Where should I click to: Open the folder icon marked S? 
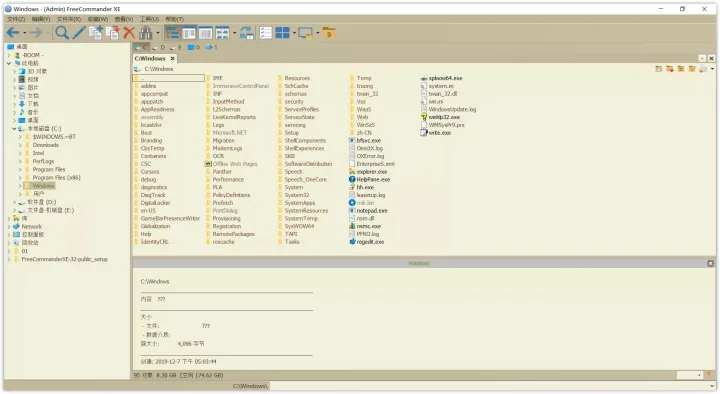click(329, 33)
